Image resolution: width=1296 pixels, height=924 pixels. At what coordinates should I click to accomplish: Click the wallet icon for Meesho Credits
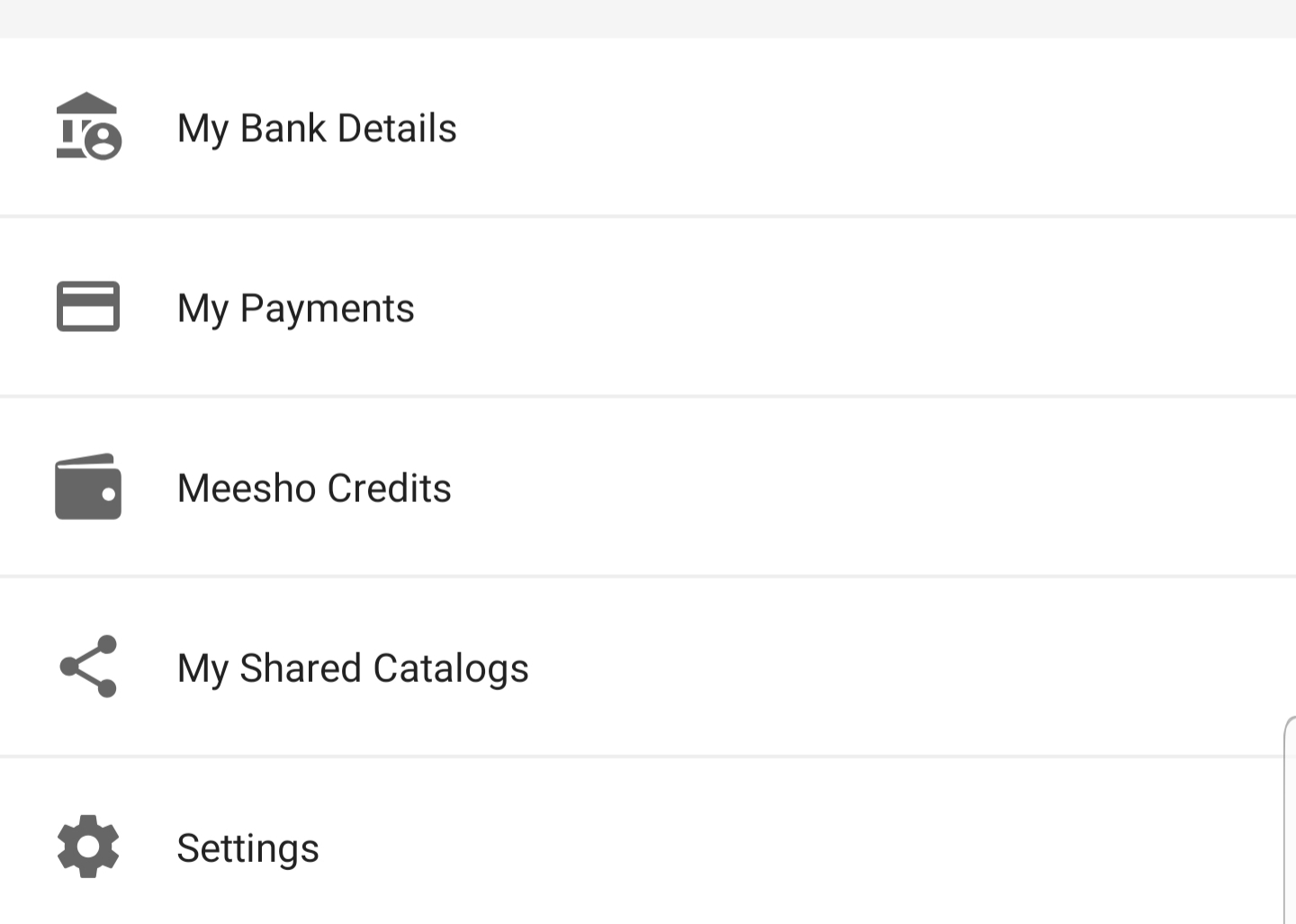pyautogui.click(x=88, y=487)
